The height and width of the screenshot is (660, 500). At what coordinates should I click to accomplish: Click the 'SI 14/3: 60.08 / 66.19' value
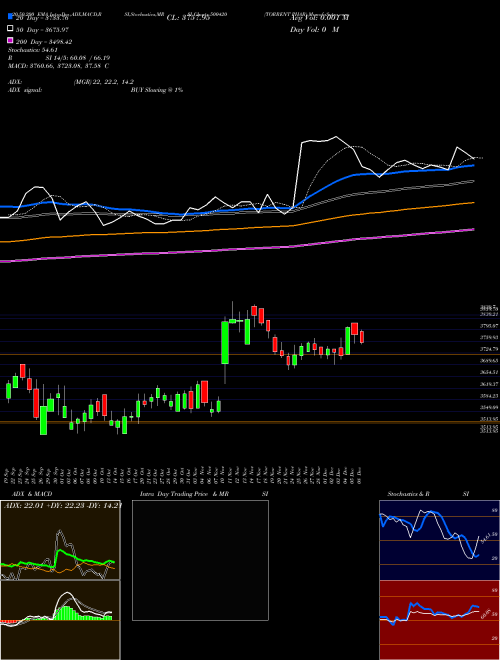[x=78, y=58]
